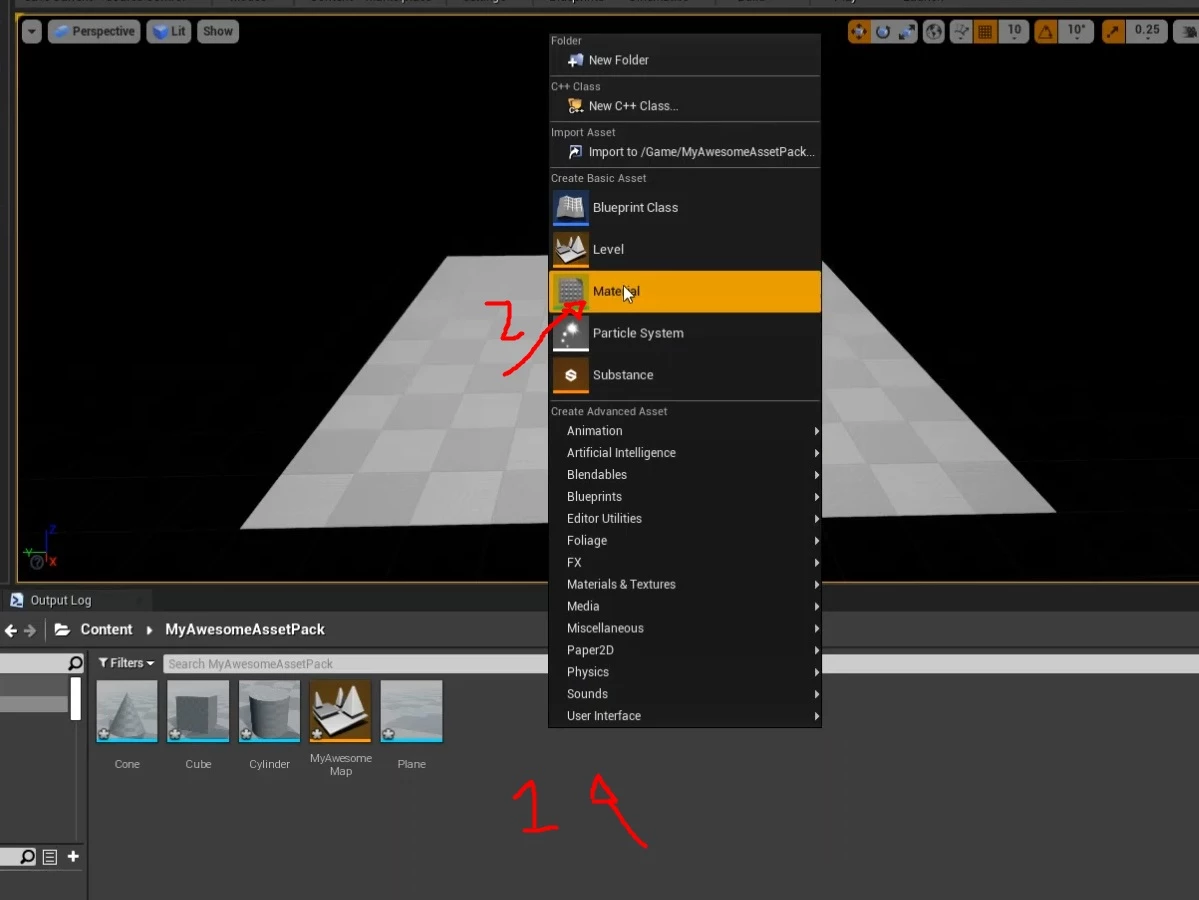Select the translate (move) gizmo tool
The image size is (1199, 900).
[x=859, y=31]
